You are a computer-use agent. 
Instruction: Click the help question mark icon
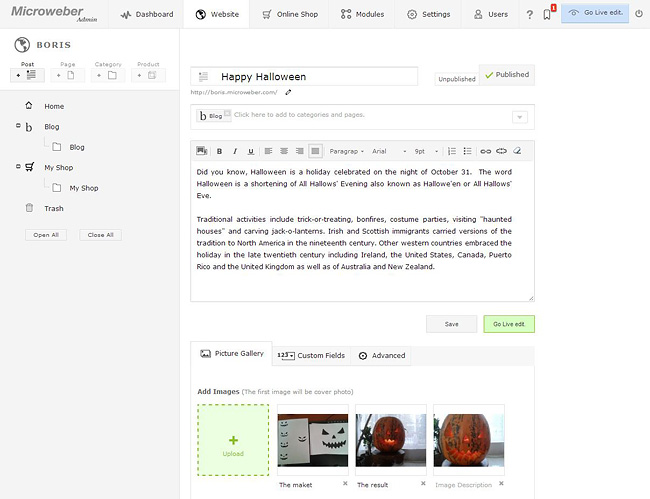pyautogui.click(x=529, y=15)
